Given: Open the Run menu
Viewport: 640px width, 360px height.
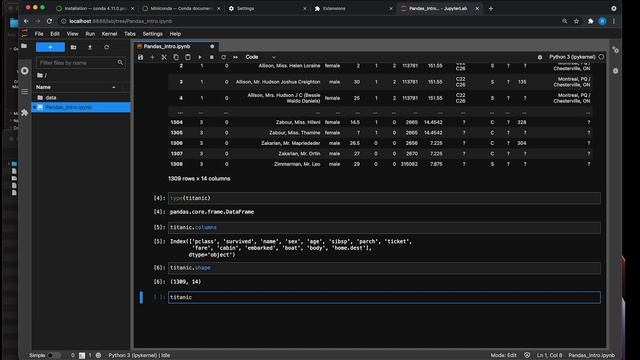Looking at the screenshot, I should [x=90, y=34].
